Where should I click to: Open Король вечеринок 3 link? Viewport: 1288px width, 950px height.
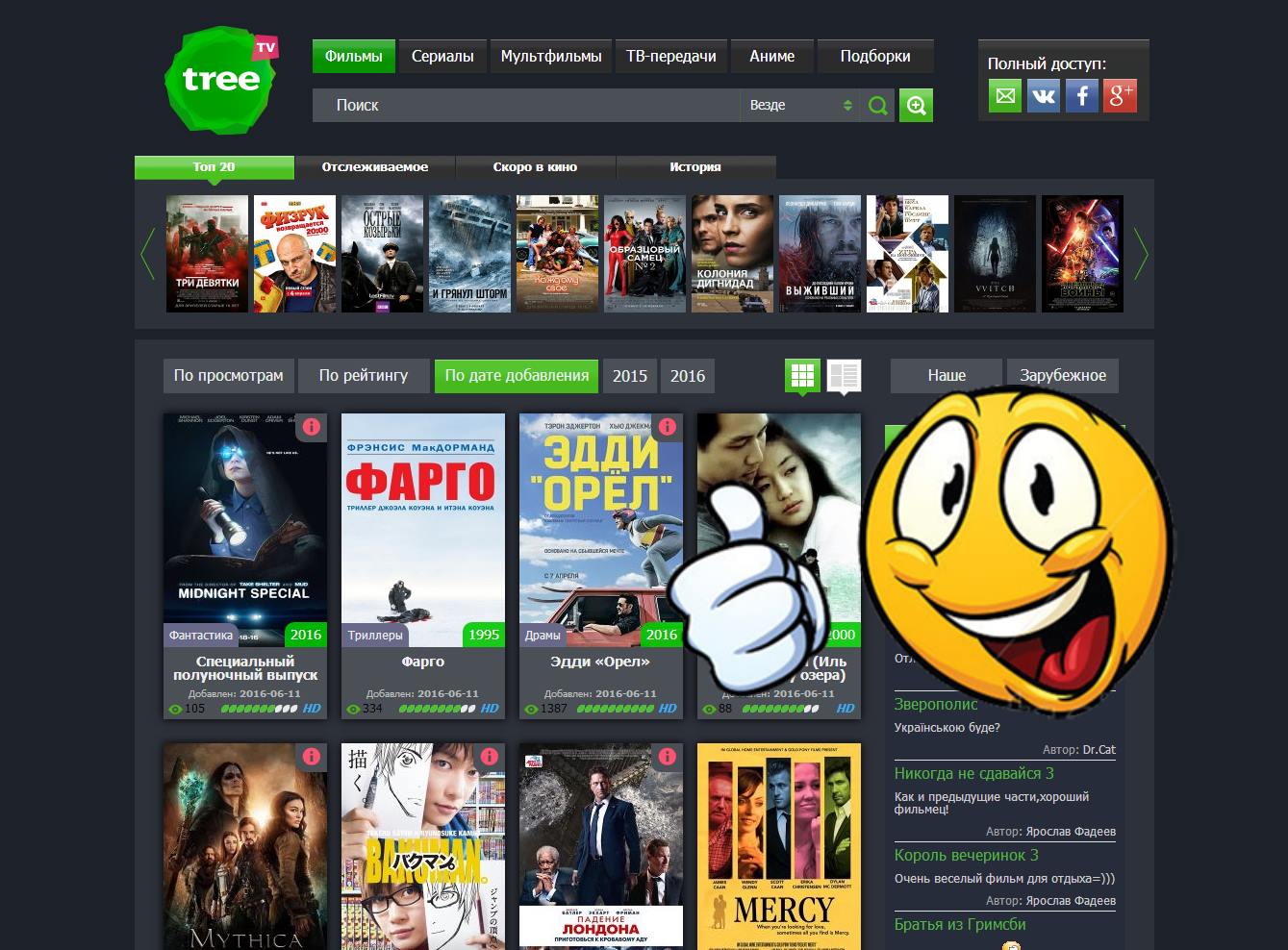pyautogui.click(x=967, y=855)
